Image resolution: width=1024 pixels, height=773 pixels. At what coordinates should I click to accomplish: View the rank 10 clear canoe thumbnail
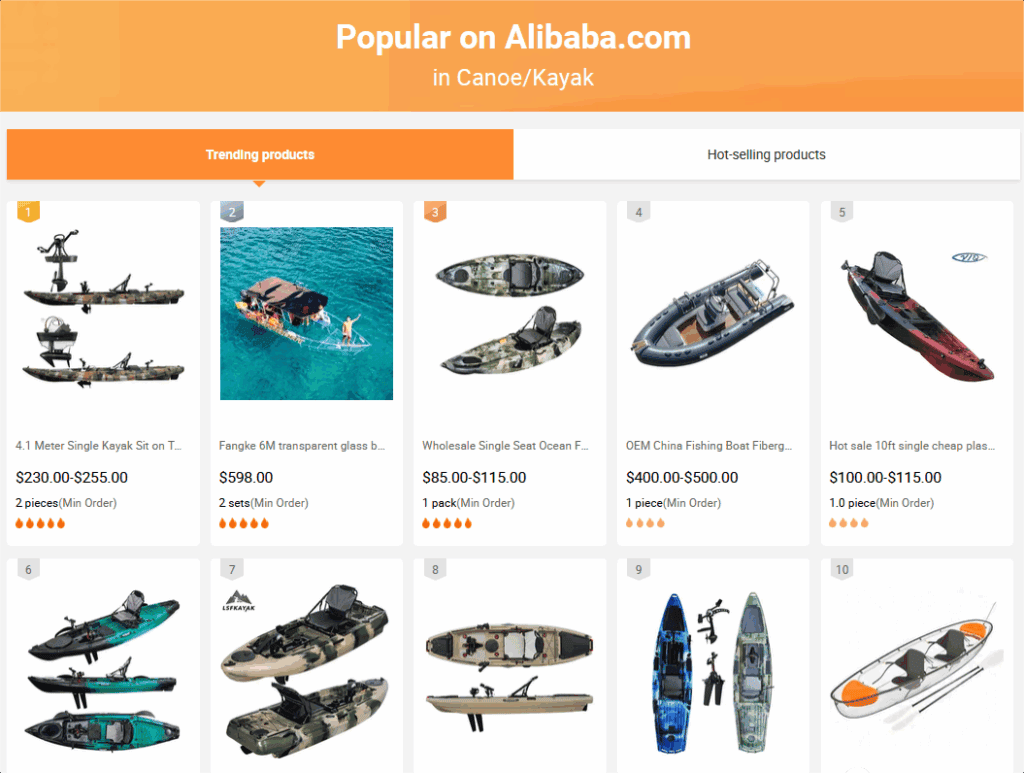917,671
